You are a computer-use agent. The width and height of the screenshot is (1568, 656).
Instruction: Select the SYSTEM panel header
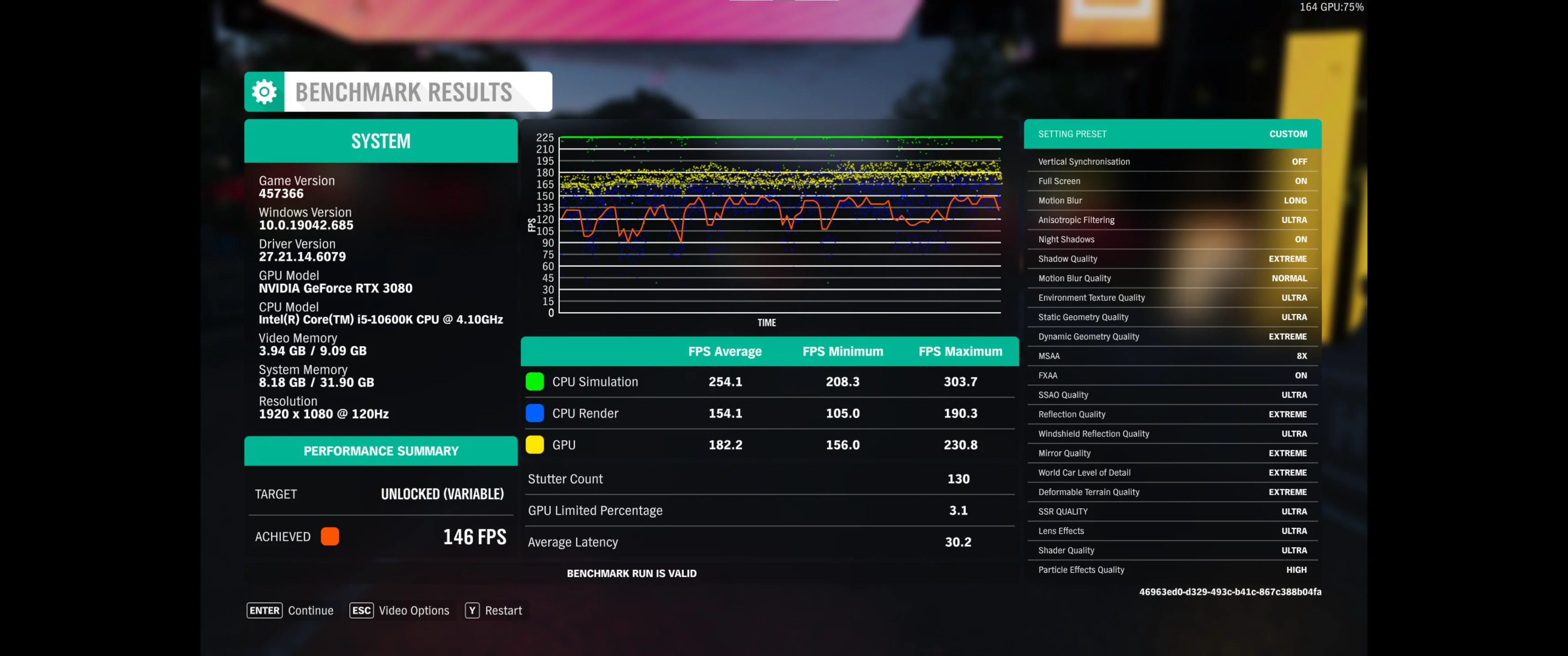(x=381, y=141)
